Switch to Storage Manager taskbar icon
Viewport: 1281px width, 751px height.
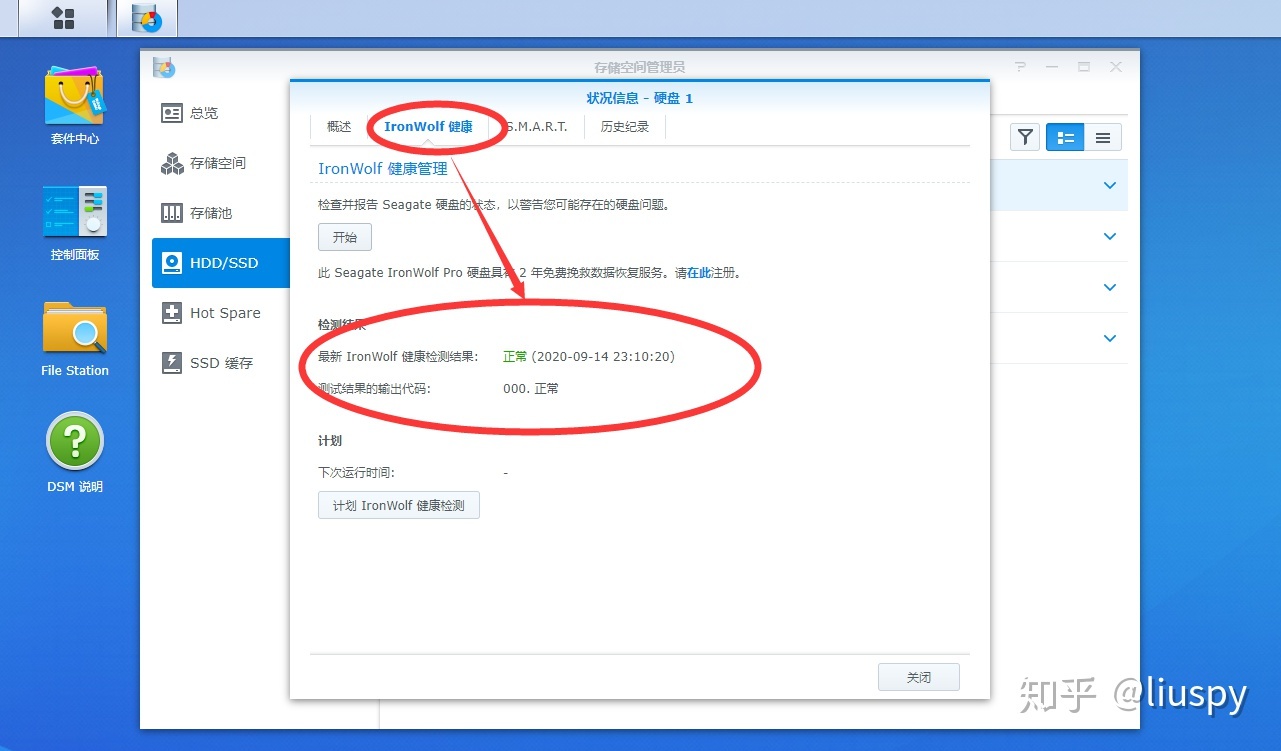pos(146,17)
